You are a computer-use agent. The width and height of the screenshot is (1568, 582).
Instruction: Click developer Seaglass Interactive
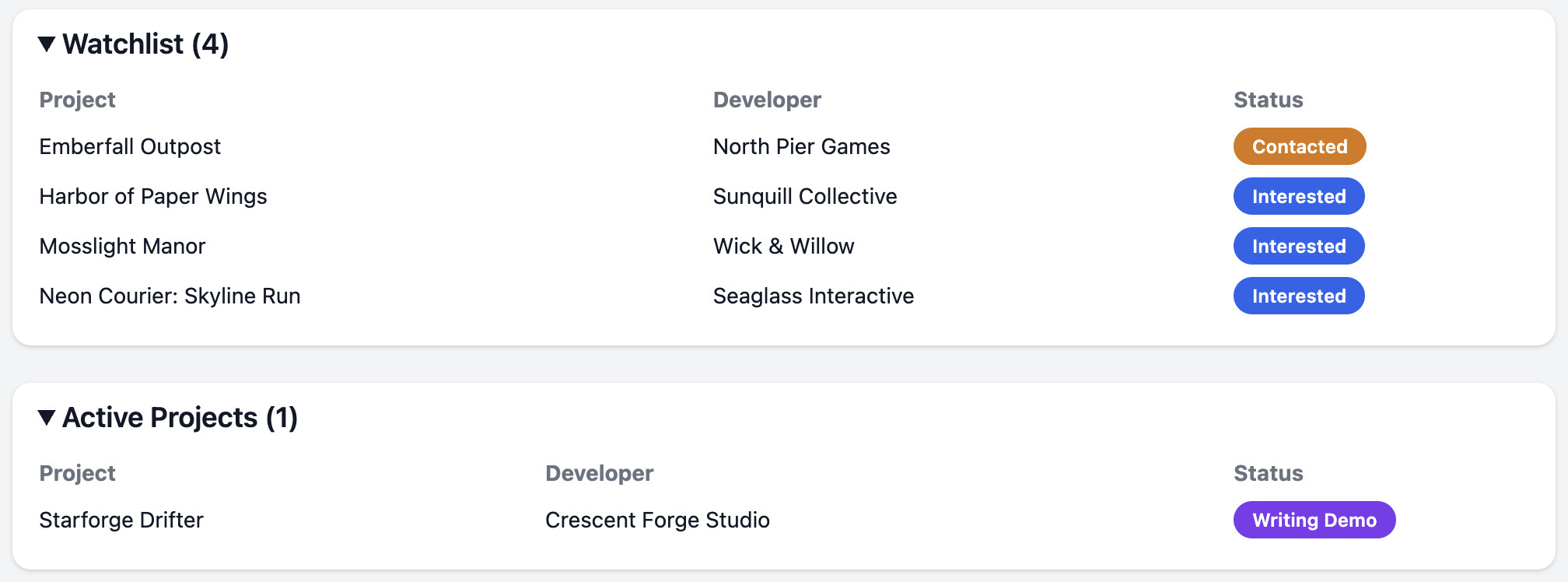coord(813,296)
